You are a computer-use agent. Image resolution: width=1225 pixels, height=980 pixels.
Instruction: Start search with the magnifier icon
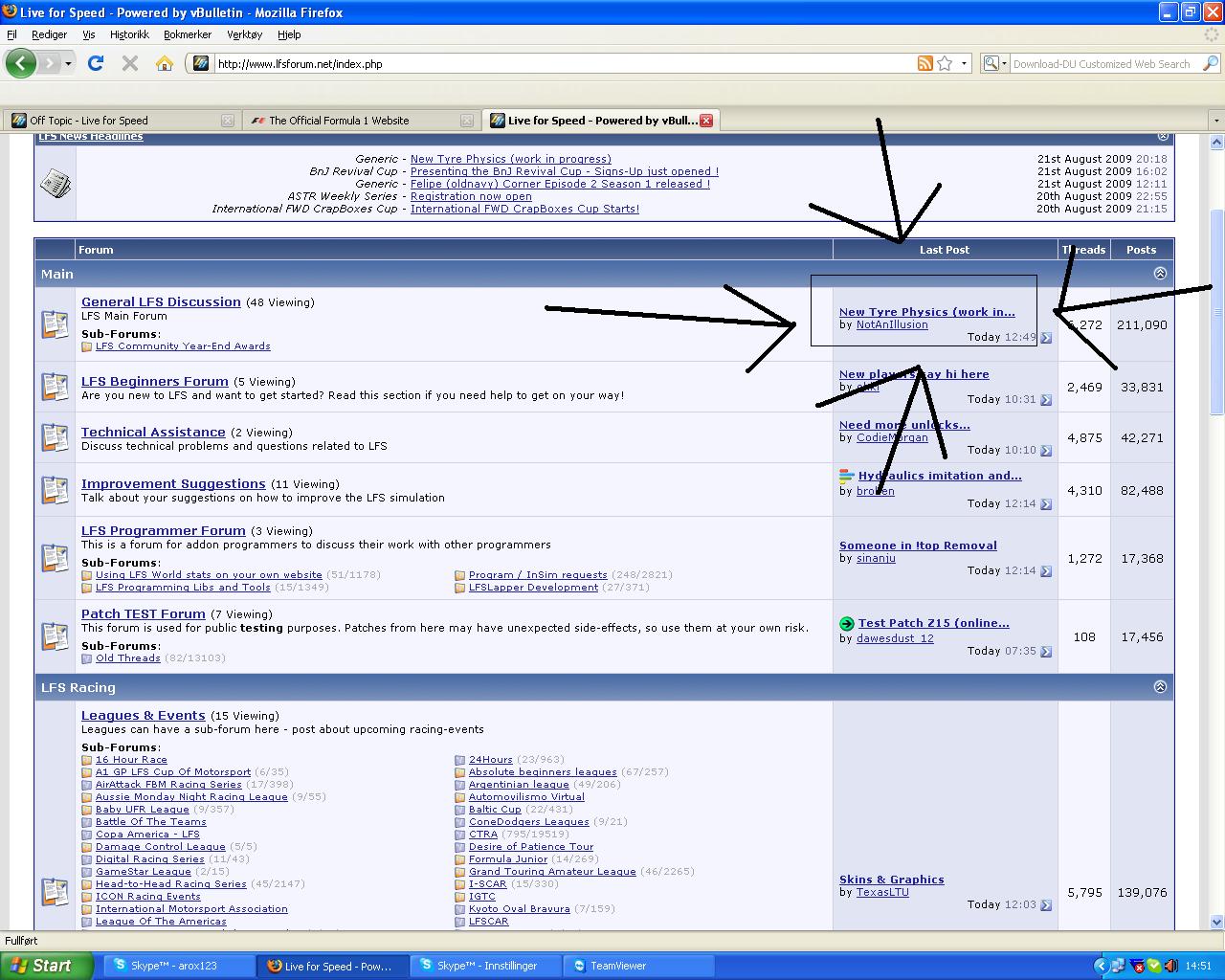1211,64
